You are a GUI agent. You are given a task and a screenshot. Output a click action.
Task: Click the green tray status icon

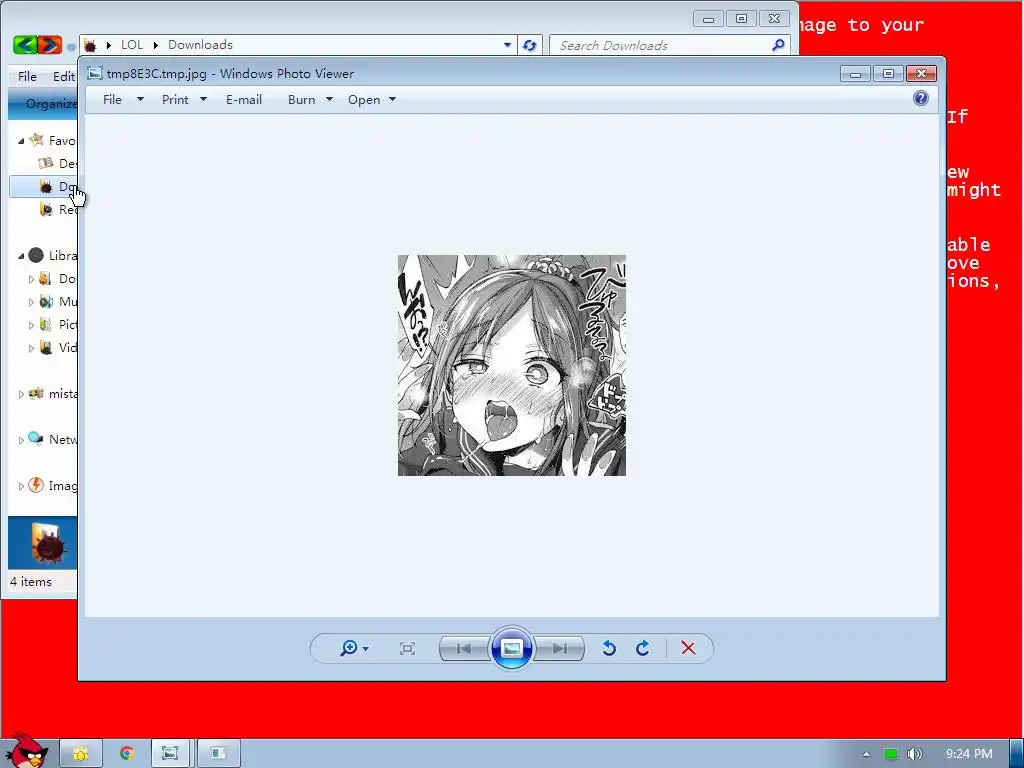point(891,754)
